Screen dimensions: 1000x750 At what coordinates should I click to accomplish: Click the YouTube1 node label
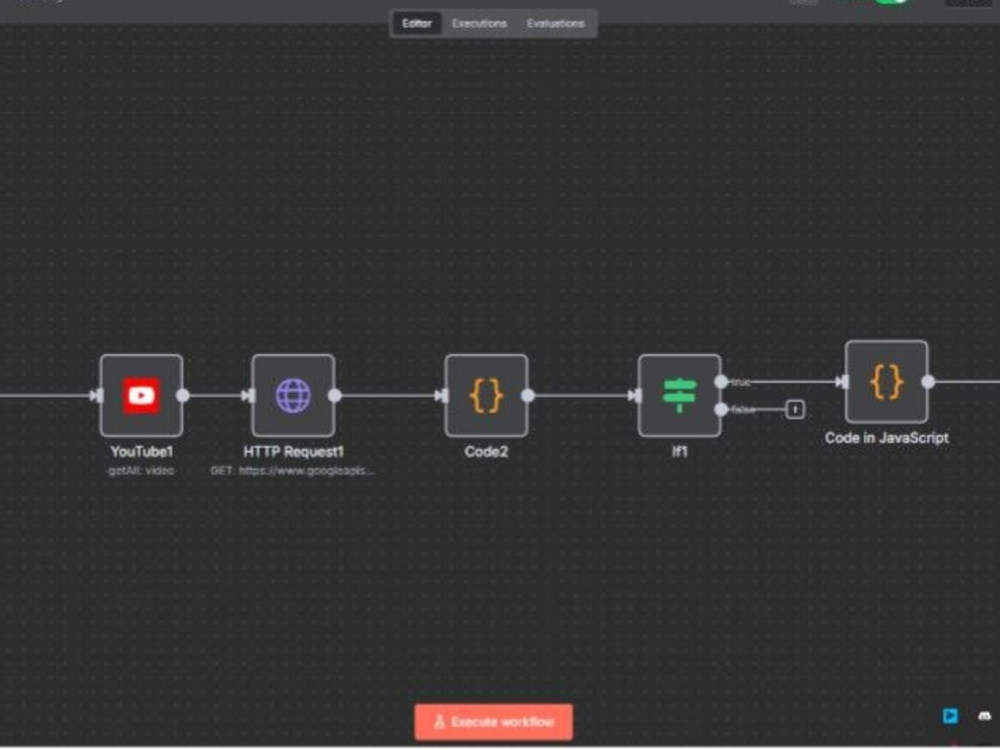(x=142, y=452)
